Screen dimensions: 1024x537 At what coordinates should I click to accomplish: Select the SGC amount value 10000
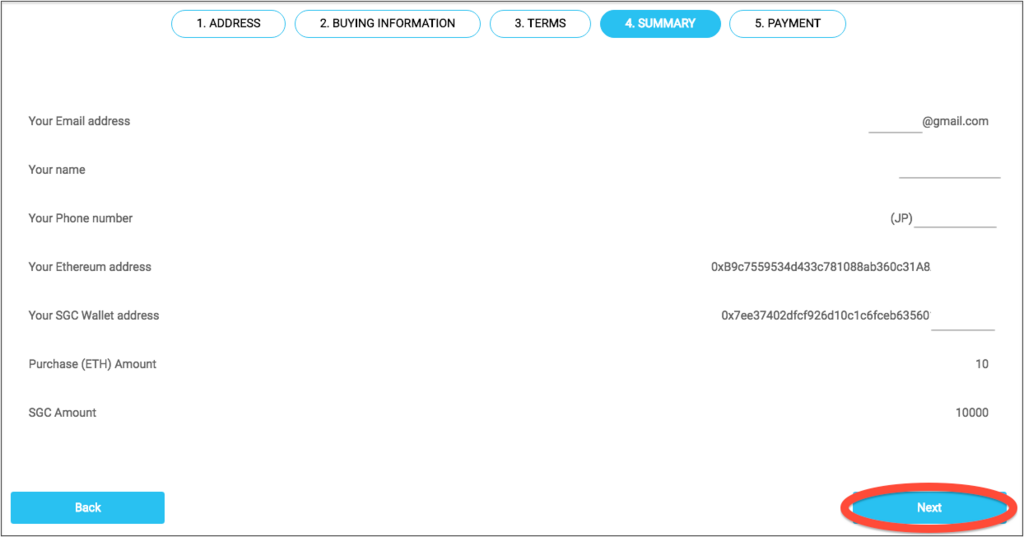tap(972, 413)
